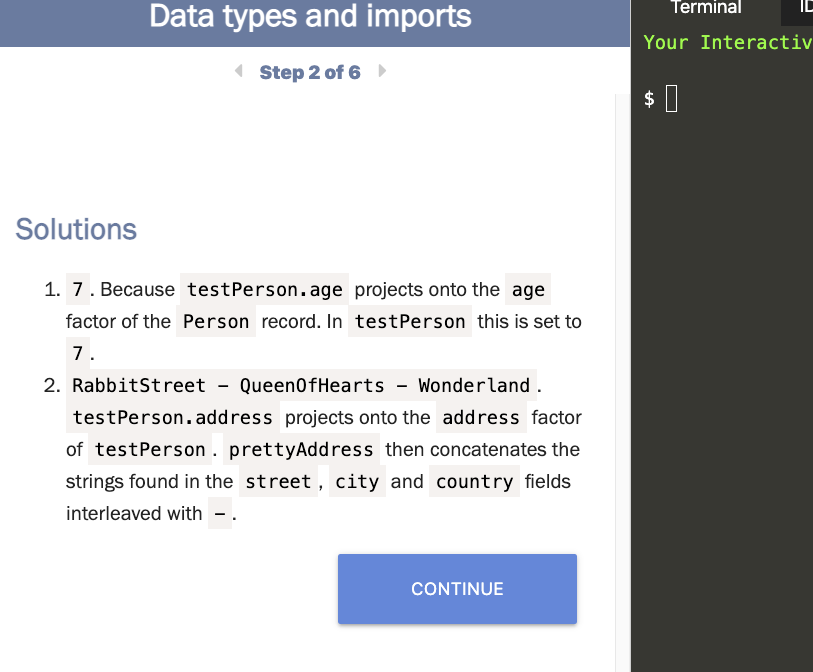Switch to the Terminal tab
Image resolution: width=813 pixels, height=672 pixels.
point(706,8)
